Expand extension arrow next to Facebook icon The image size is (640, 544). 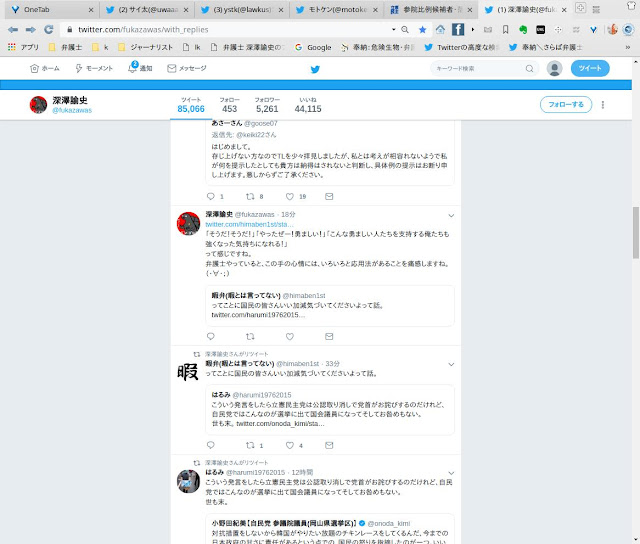473,29
